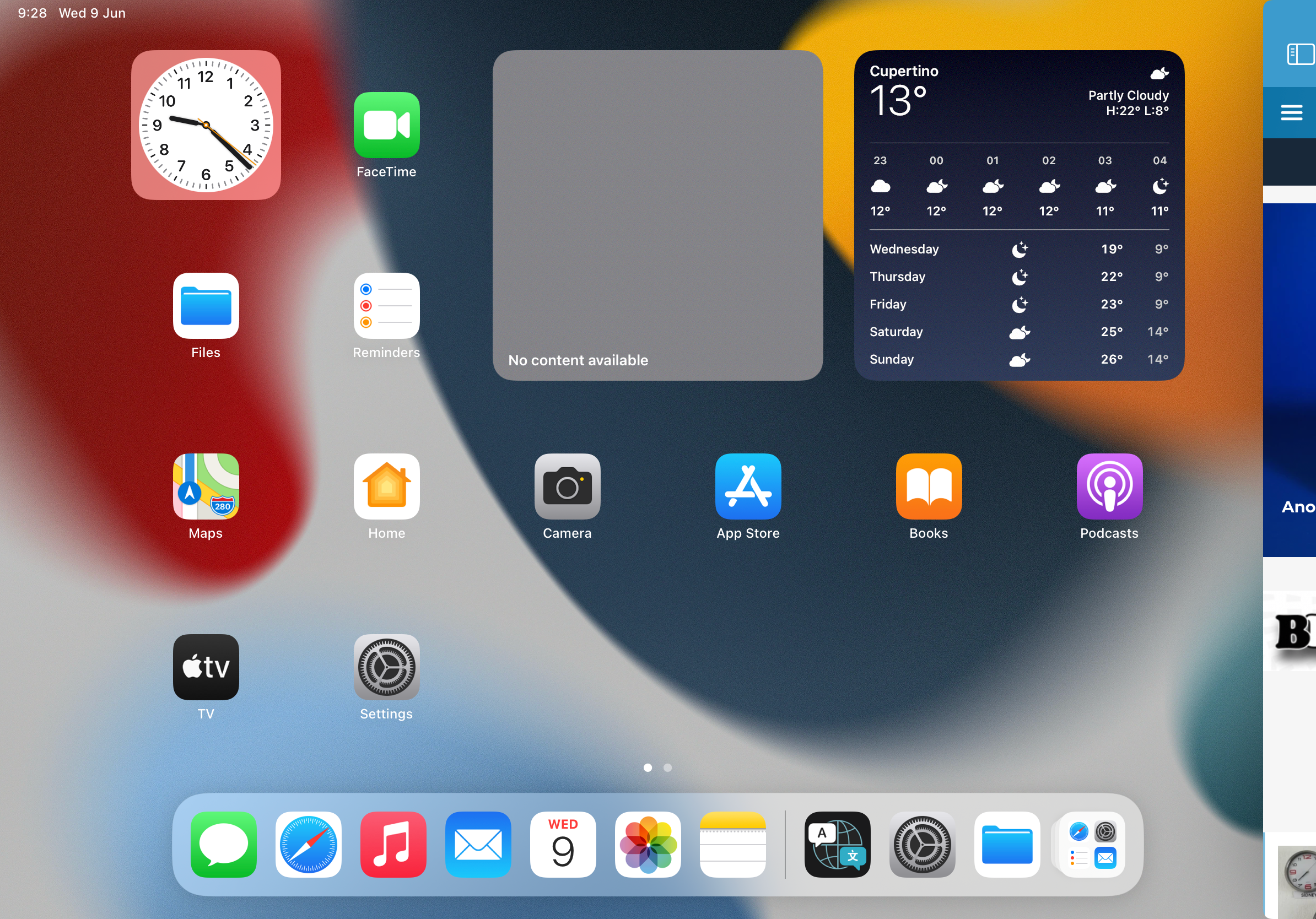
Task: Switch to the second home screen page dot
Action: (667, 767)
